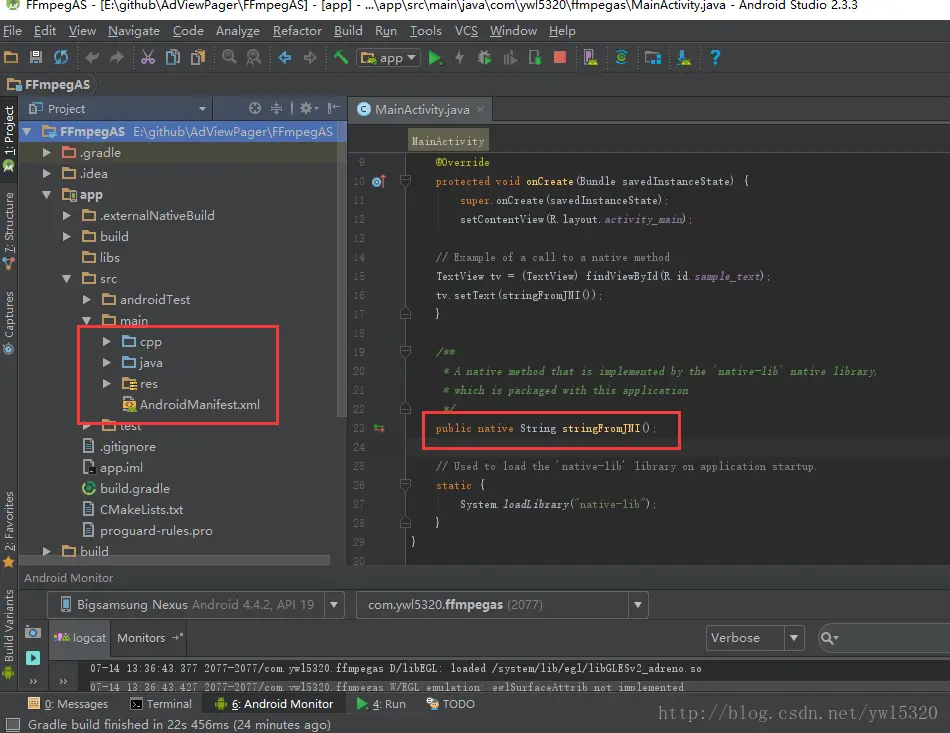950x733 pixels.
Task: Toggle the Build Variants side panel
Action: click(x=9, y=633)
